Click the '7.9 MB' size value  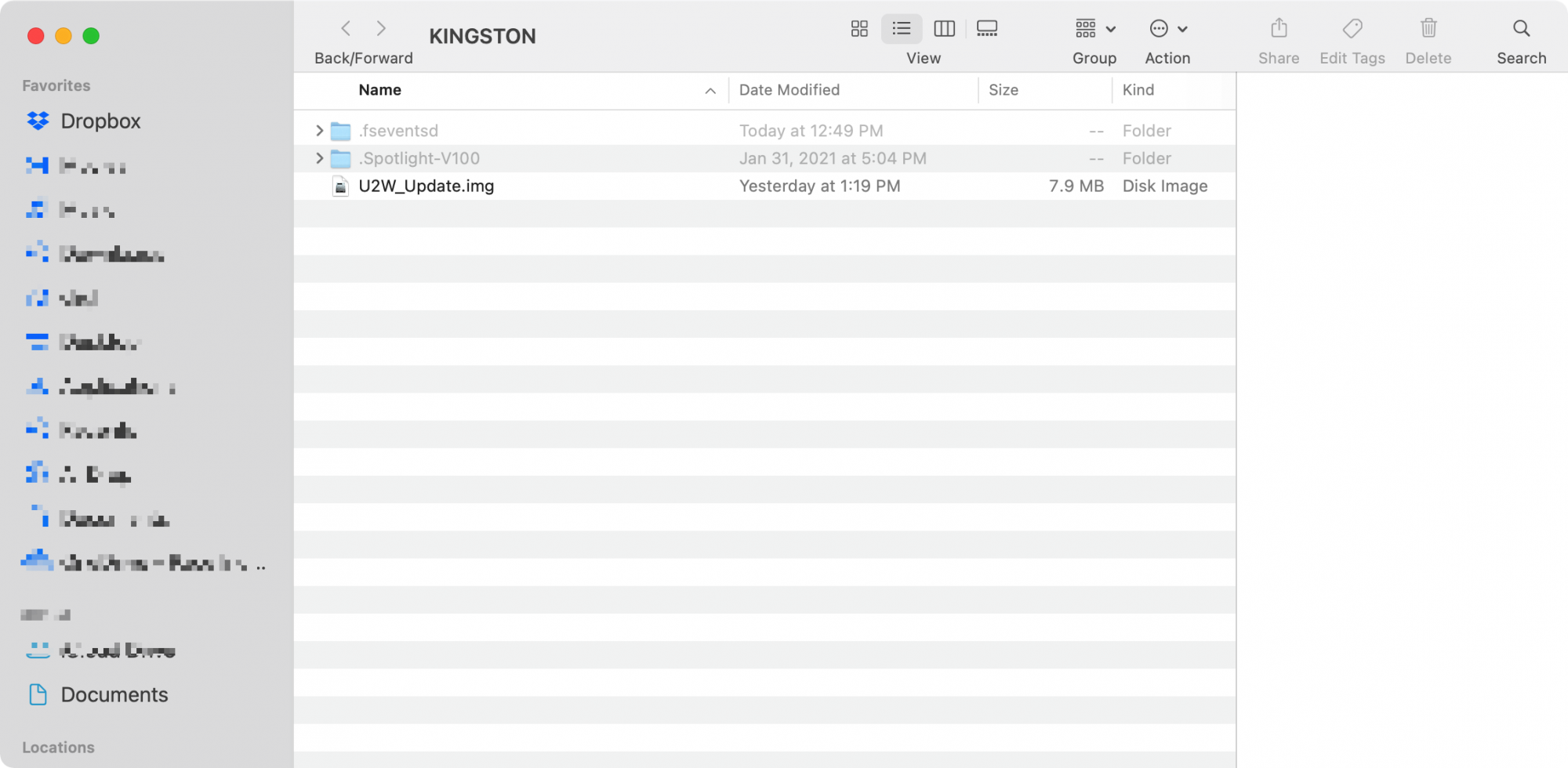pyautogui.click(x=1076, y=186)
